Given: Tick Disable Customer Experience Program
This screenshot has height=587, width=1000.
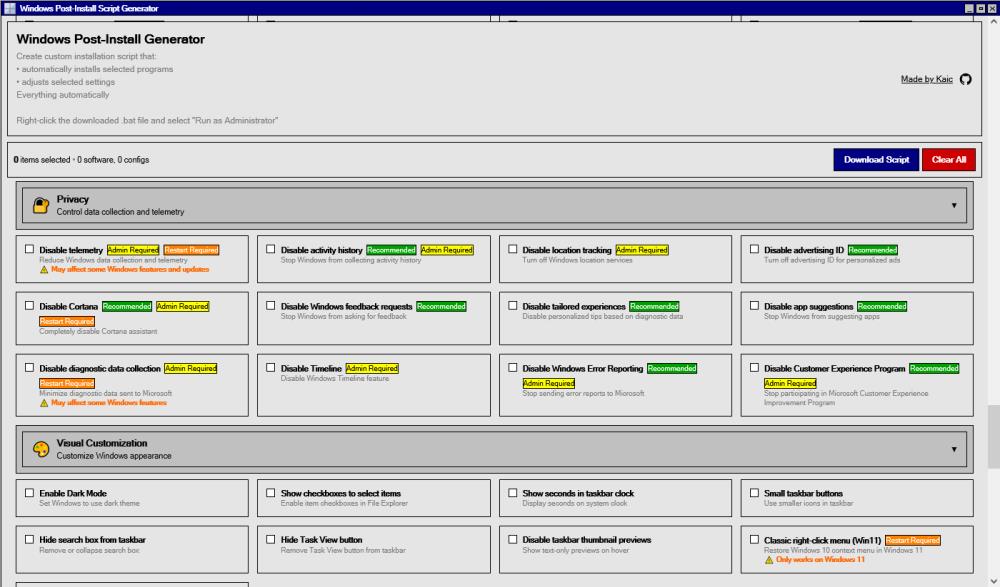Looking at the screenshot, I should [x=754, y=368].
